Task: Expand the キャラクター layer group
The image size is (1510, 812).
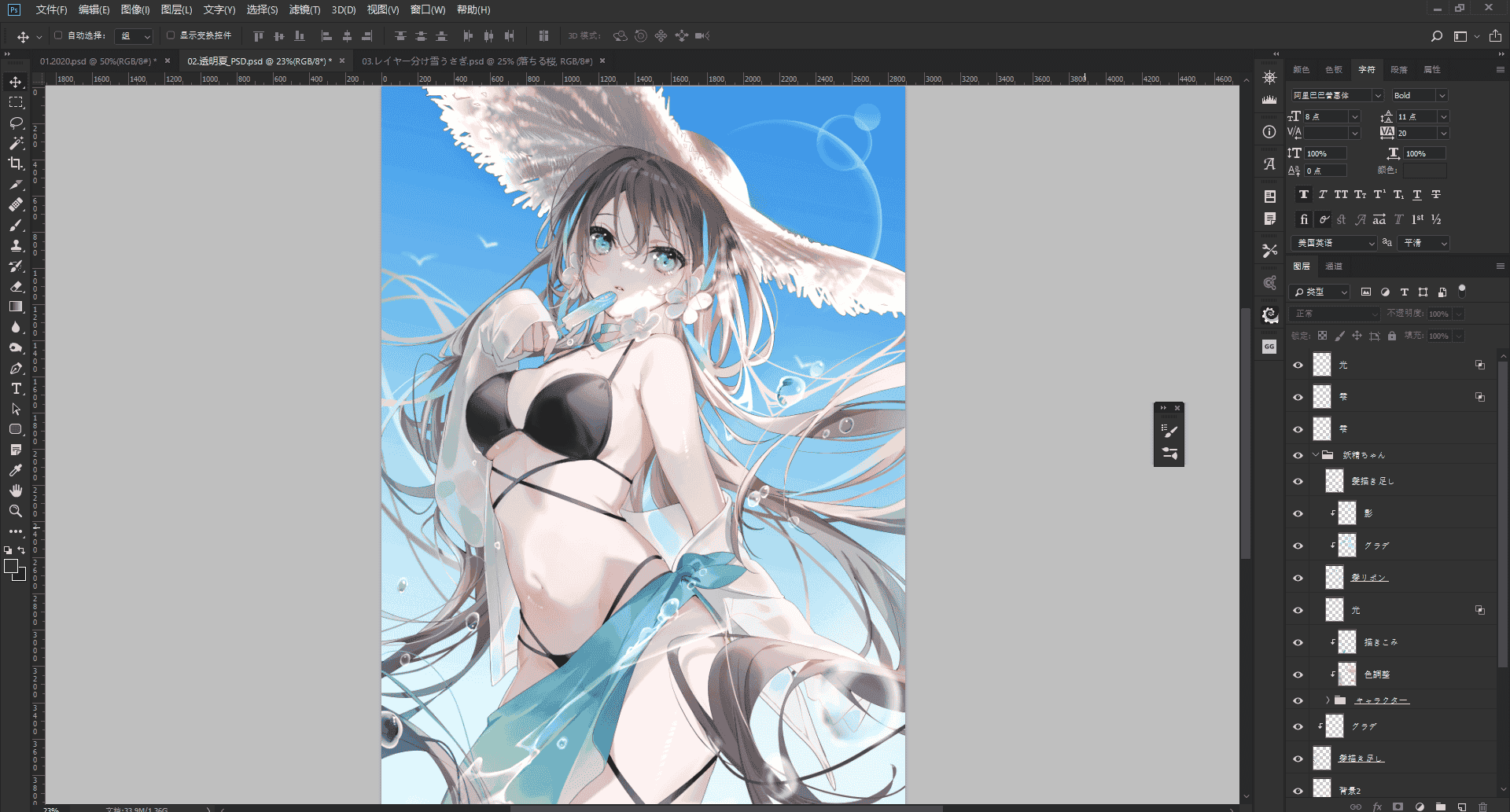Action: pos(1328,700)
